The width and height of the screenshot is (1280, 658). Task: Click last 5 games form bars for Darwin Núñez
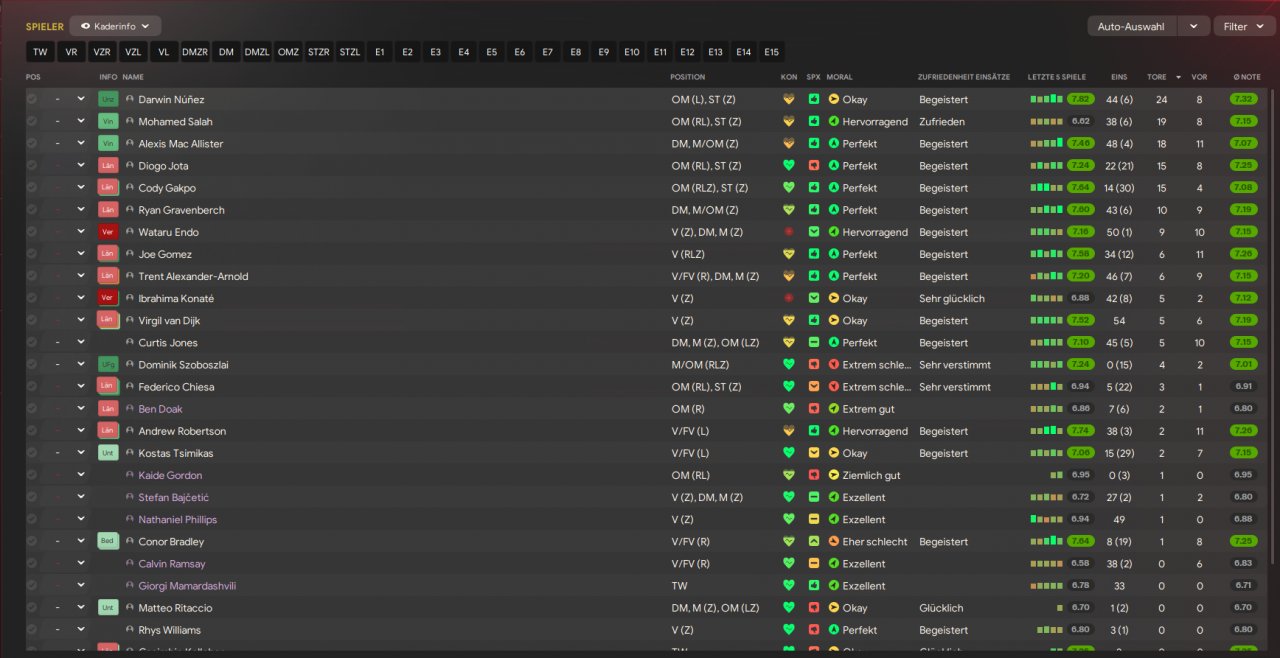click(1047, 99)
